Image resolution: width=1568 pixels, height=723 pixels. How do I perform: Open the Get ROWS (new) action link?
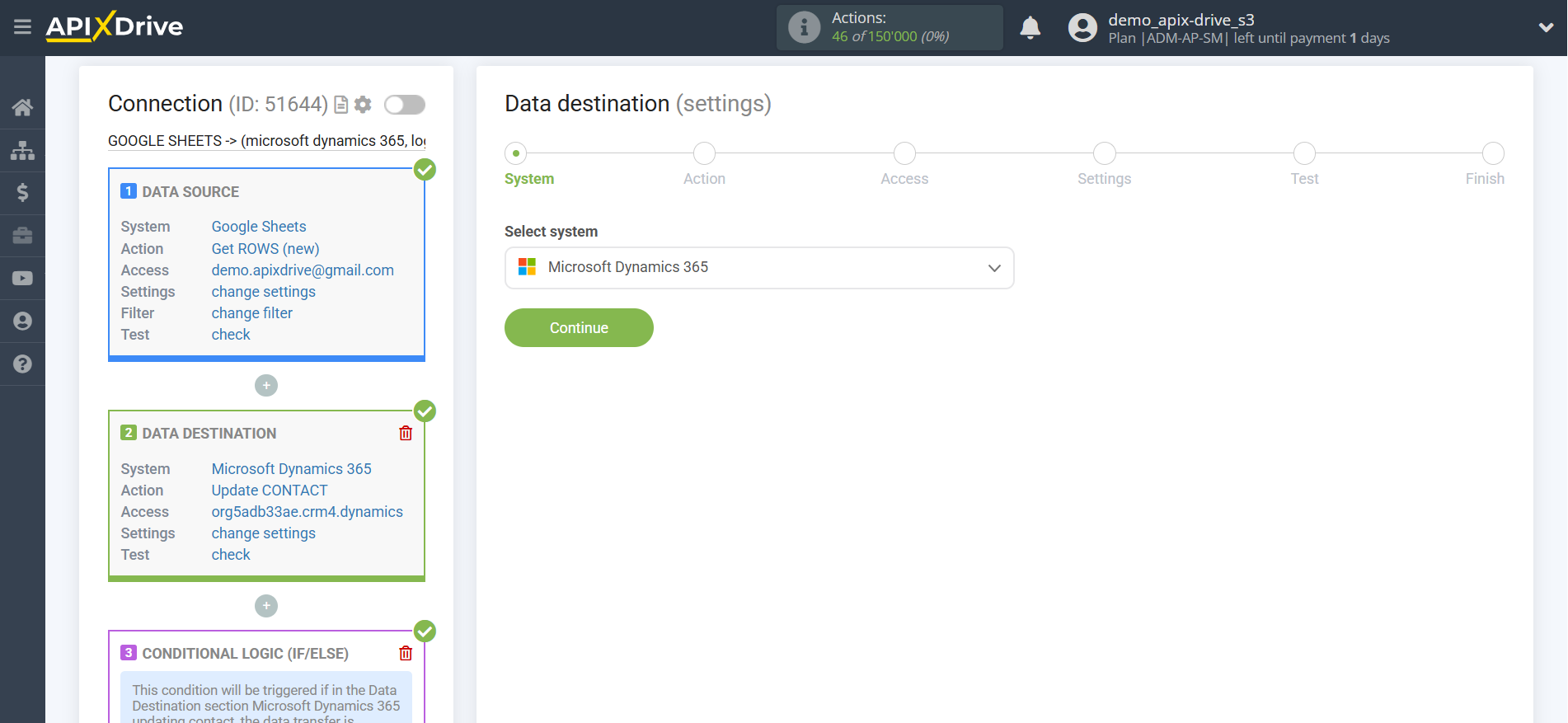pos(265,249)
